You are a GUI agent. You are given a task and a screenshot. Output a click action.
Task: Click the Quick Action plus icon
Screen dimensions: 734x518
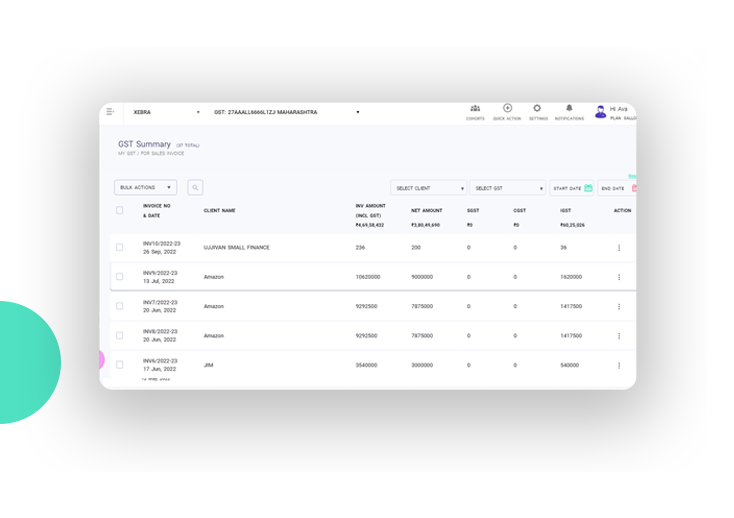507,109
